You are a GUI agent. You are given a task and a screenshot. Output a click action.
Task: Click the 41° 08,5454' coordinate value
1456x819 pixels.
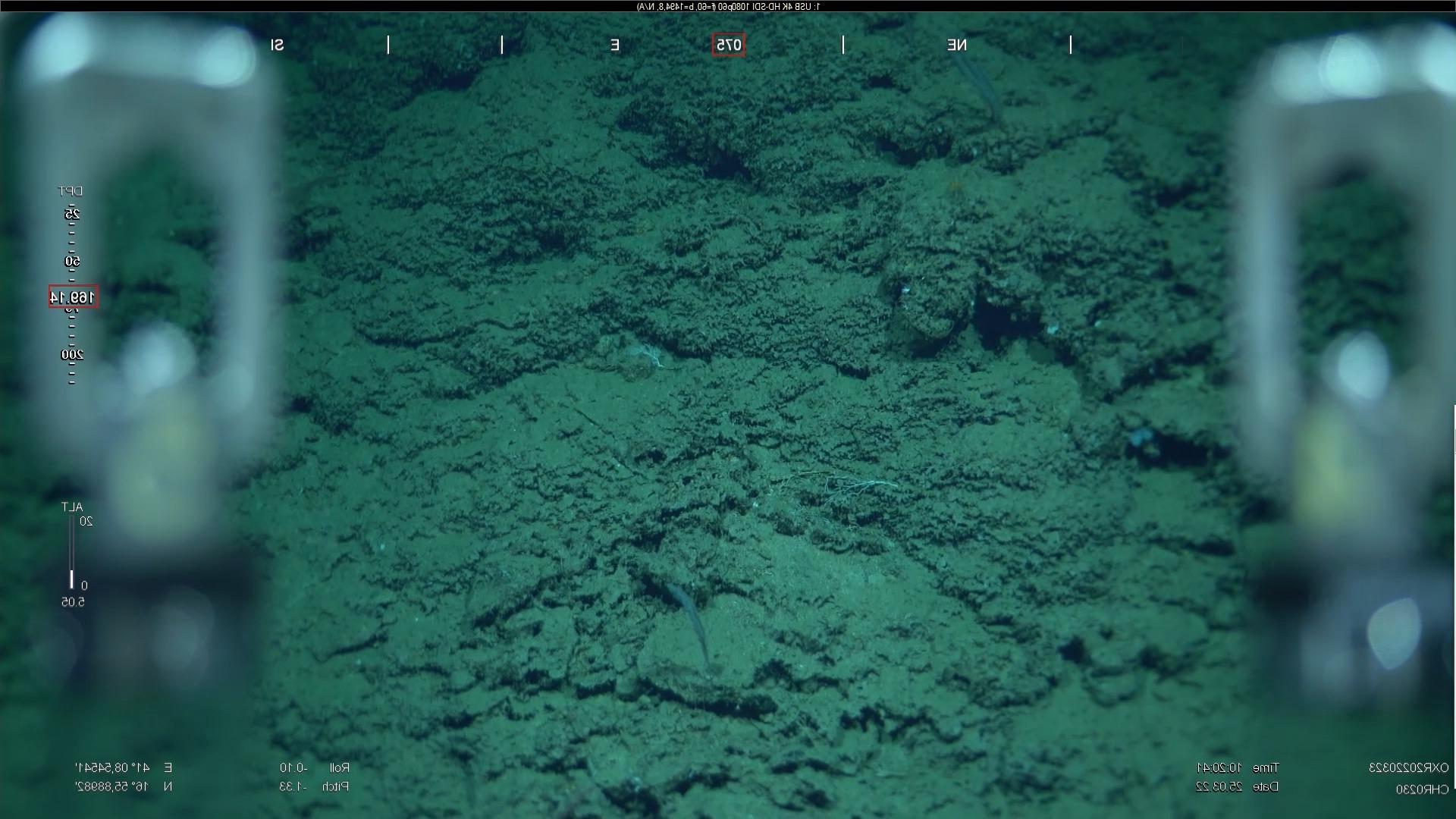(111, 767)
